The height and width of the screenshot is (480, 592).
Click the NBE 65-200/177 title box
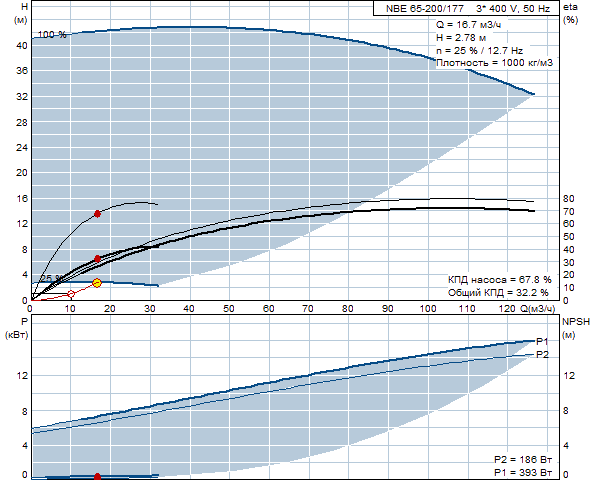coord(466,8)
